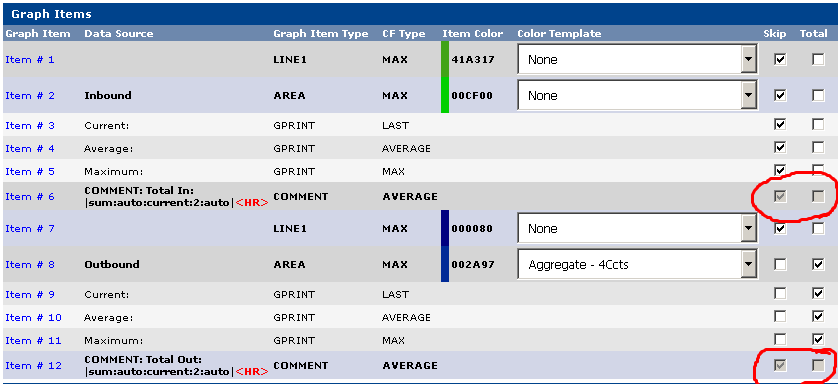Uncheck Skip checkbox for Item # 1
The width and height of the screenshot is (838, 384).
coord(780,59)
